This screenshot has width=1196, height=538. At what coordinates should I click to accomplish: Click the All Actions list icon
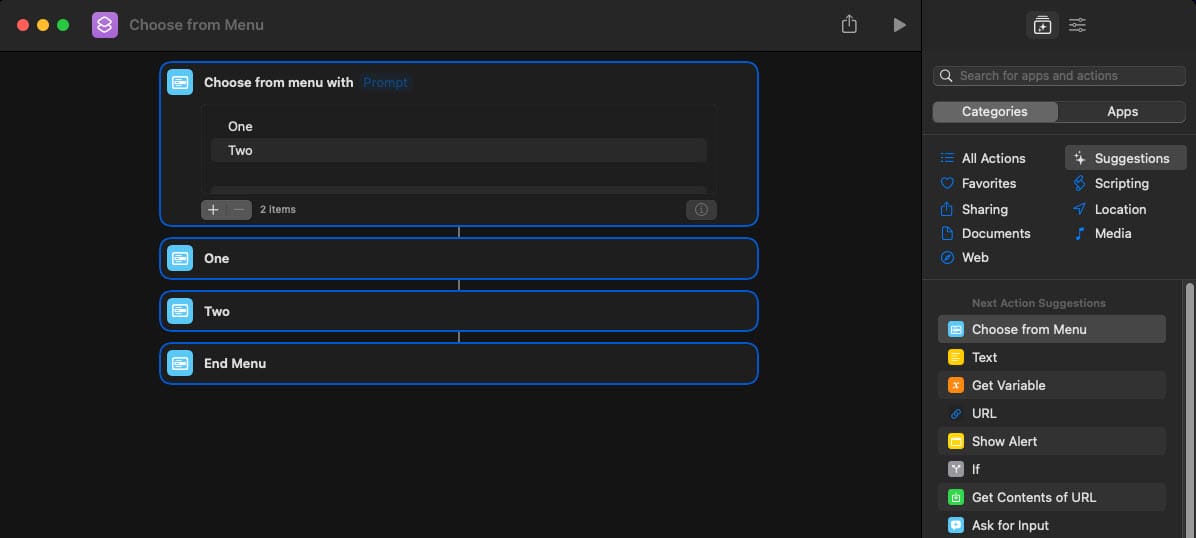click(947, 158)
